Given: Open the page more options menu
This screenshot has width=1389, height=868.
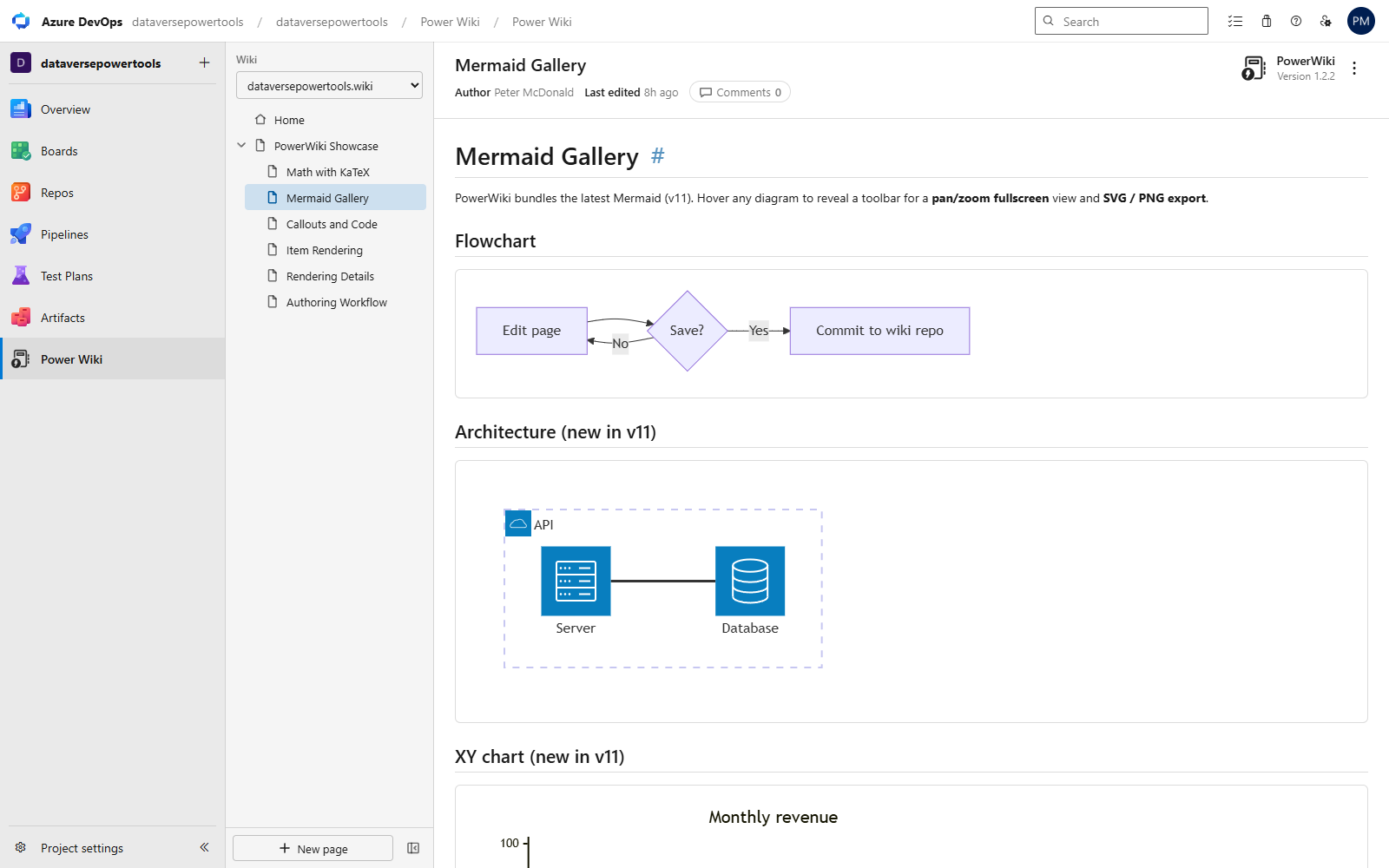Looking at the screenshot, I should pyautogui.click(x=1354, y=68).
